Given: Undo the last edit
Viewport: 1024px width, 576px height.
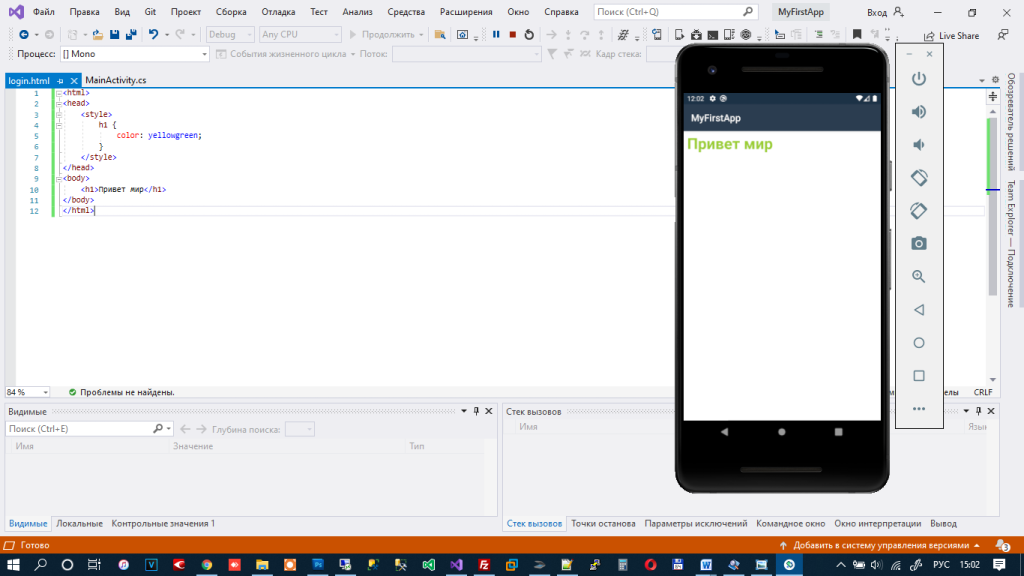Looking at the screenshot, I should [x=153, y=35].
